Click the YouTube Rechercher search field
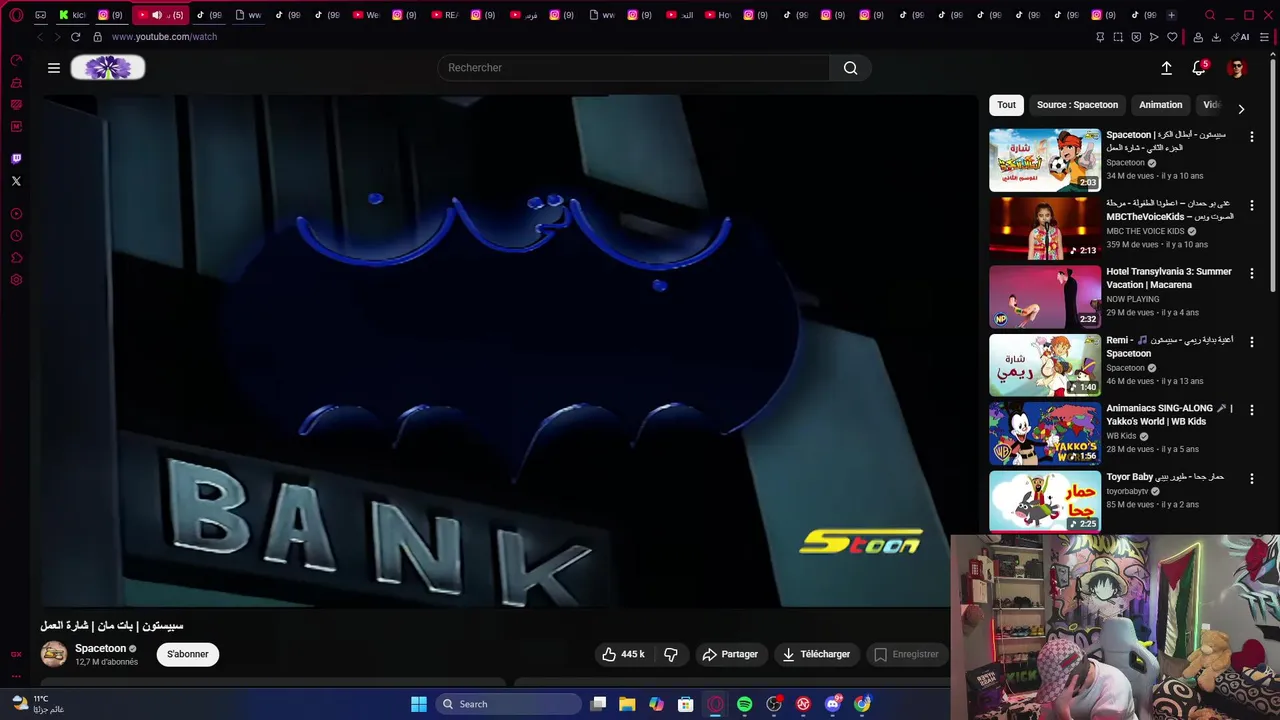This screenshot has height=720, width=1280. click(634, 68)
